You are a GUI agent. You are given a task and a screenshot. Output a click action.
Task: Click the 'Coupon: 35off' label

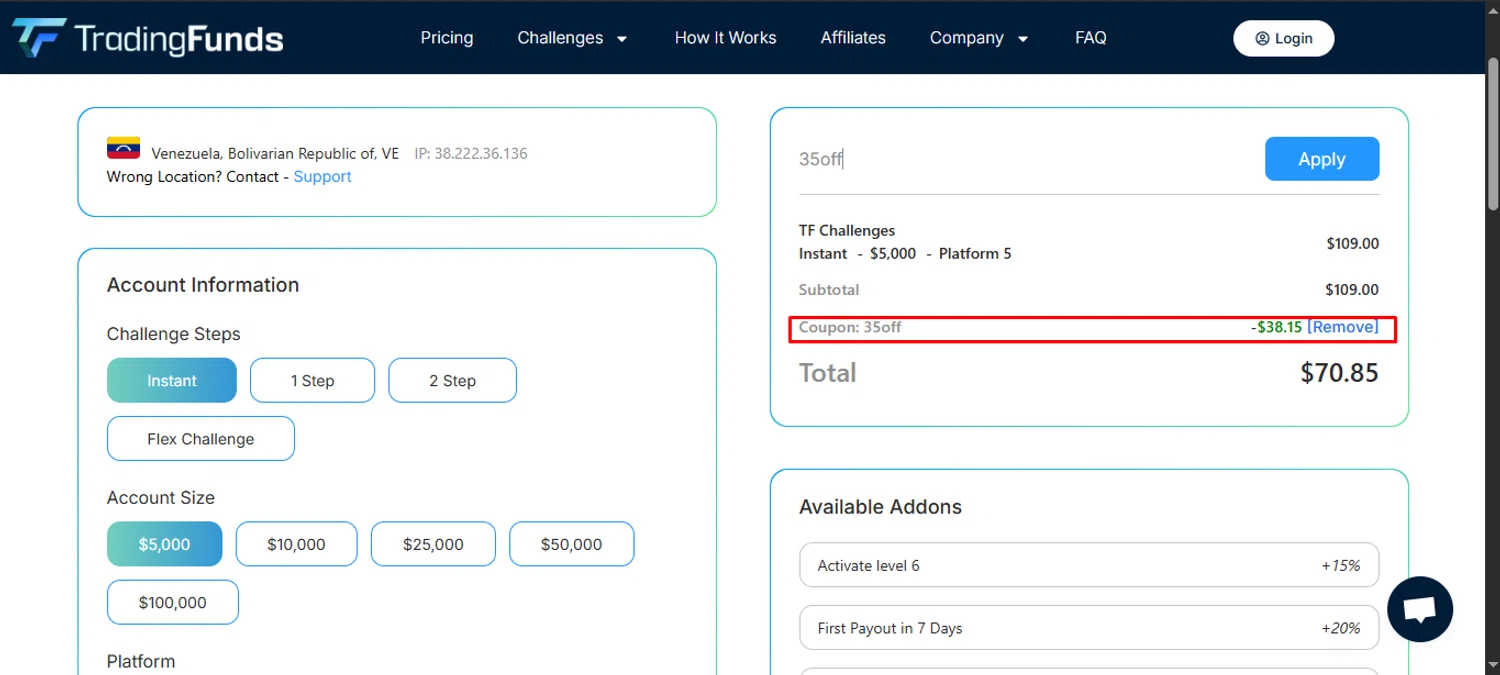[x=850, y=327]
